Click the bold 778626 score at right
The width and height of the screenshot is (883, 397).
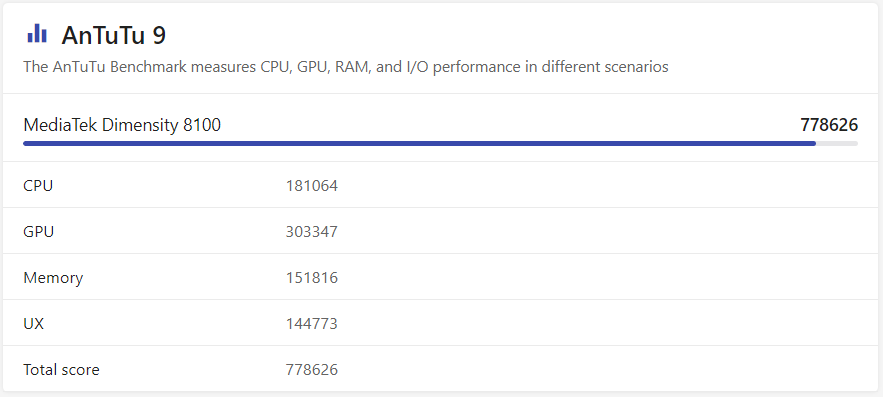tap(829, 125)
